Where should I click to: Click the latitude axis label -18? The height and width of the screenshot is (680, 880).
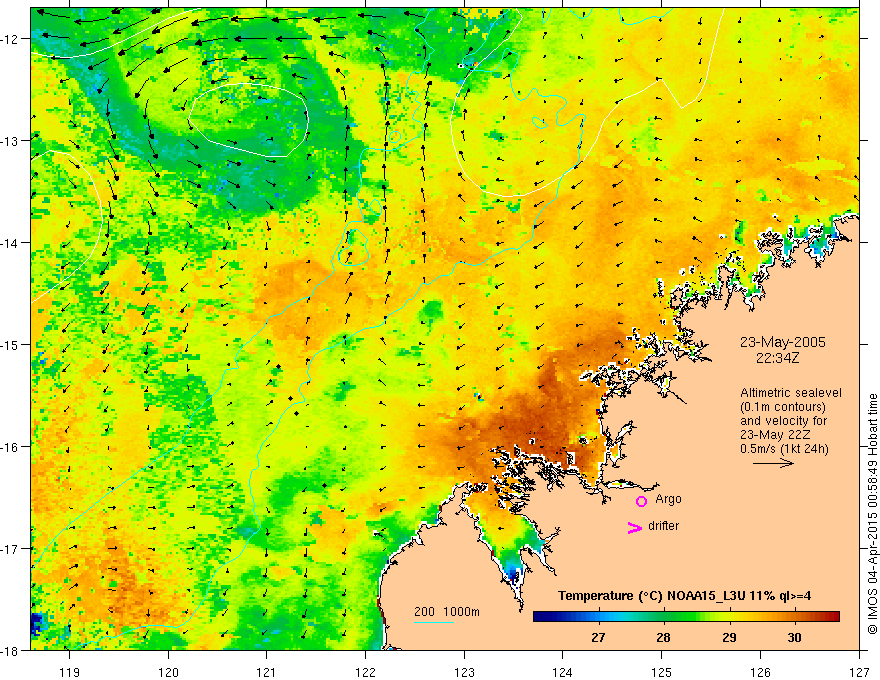pos(12,650)
